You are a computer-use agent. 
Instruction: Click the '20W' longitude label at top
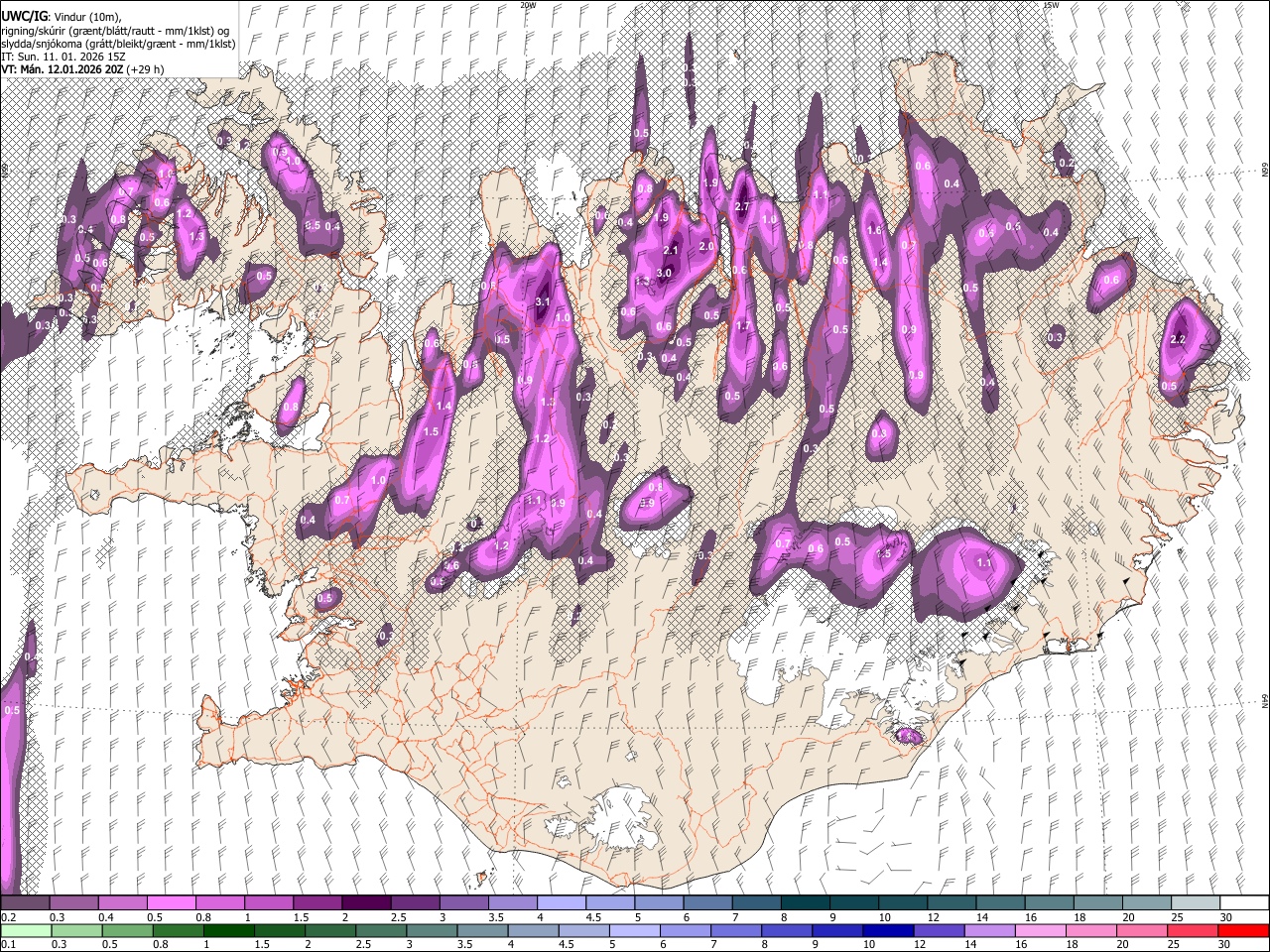coord(528,5)
